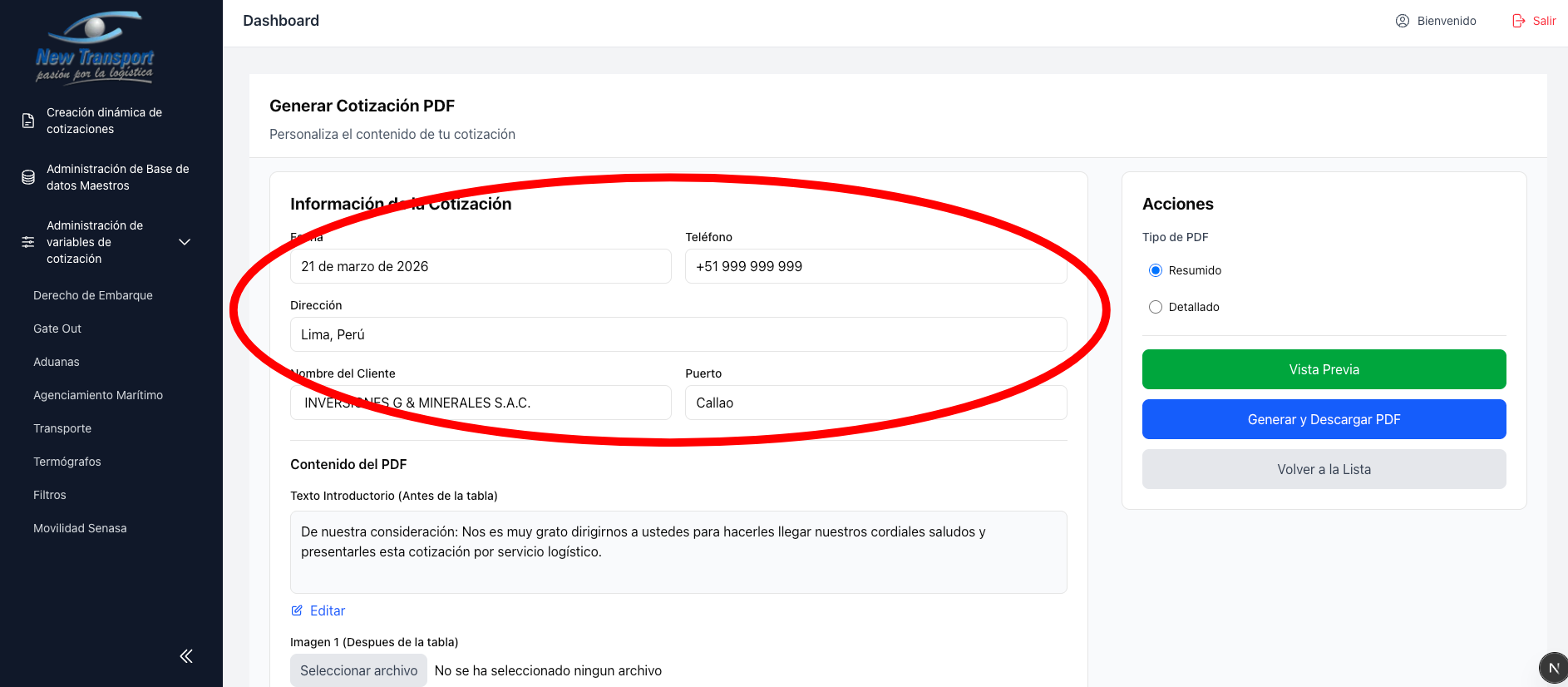1568x687 pixels.
Task: Open the Termógrafos menu entry
Action: click(67, 462)
